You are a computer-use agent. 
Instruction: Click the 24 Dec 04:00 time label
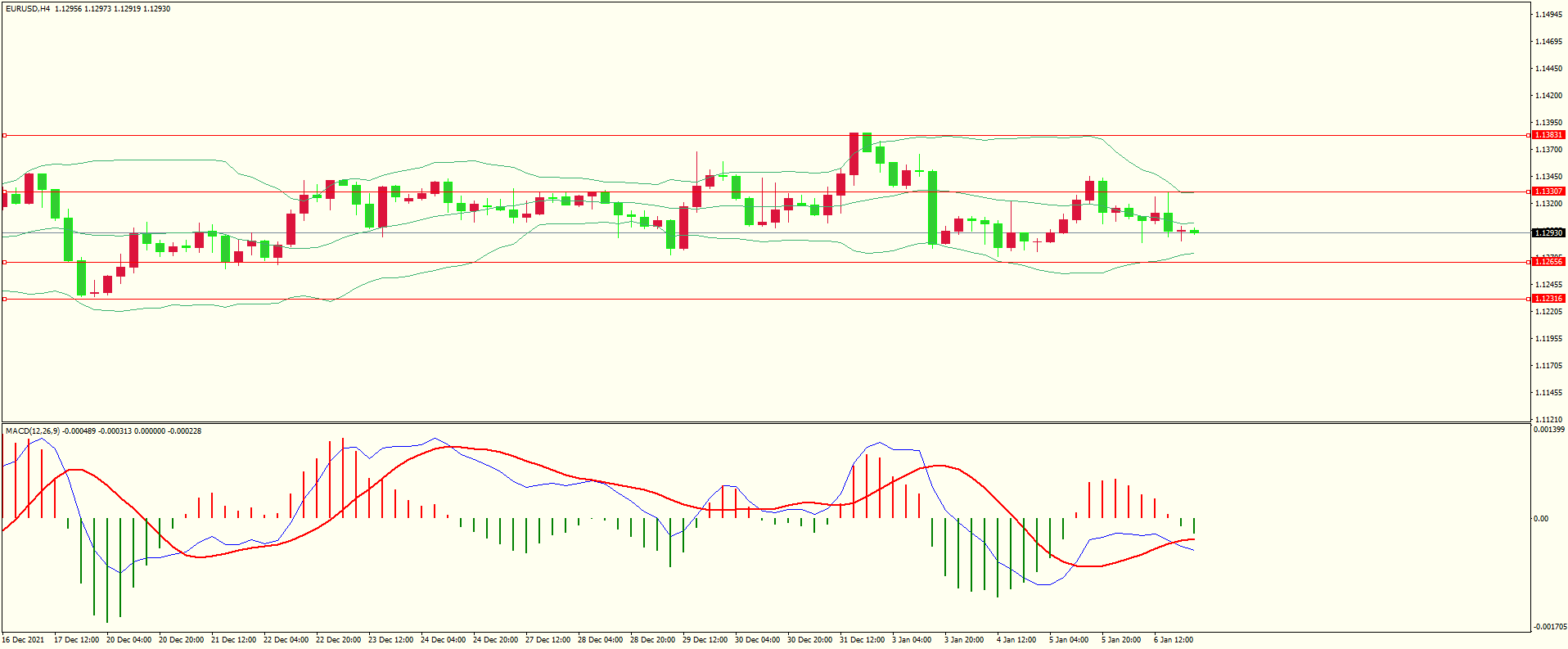[443, 640]
